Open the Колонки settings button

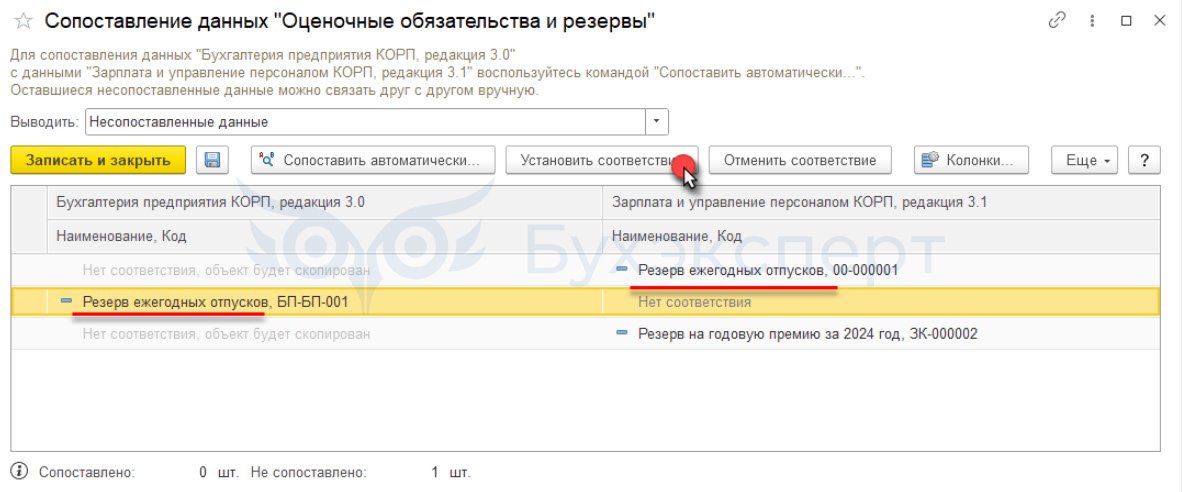pyautogui.click(x=972, y=160)
